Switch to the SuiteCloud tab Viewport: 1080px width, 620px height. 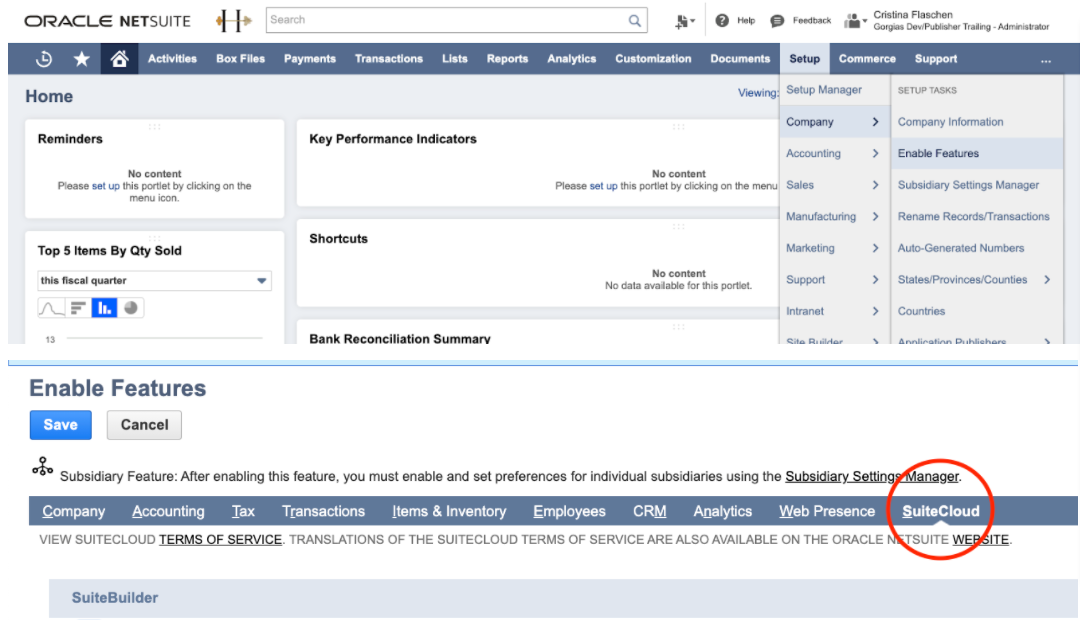pos(941,511)
